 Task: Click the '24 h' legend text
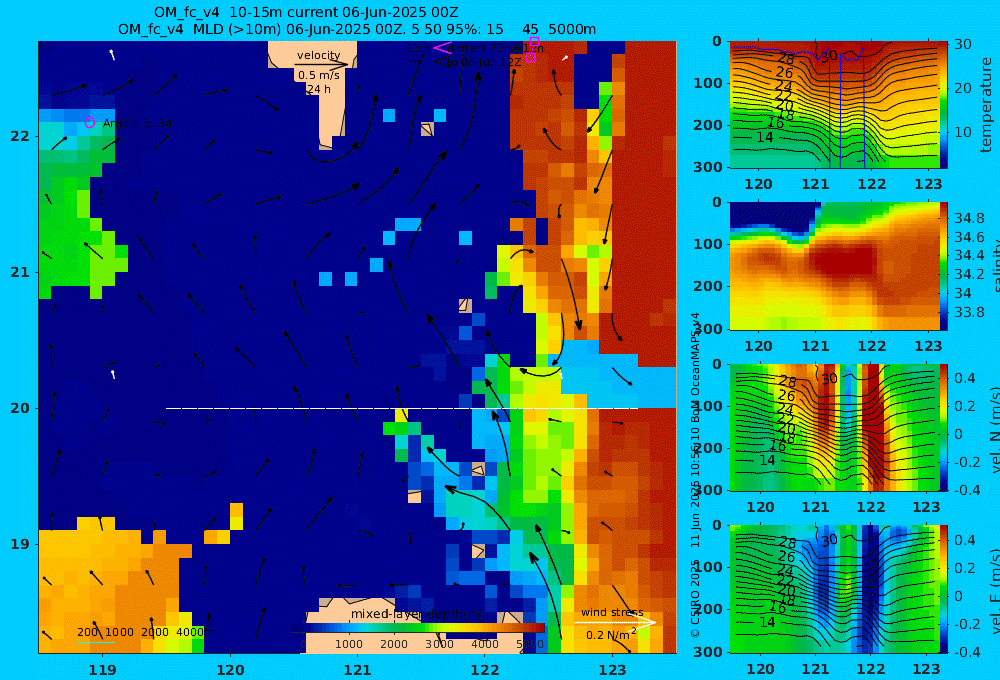318,89
